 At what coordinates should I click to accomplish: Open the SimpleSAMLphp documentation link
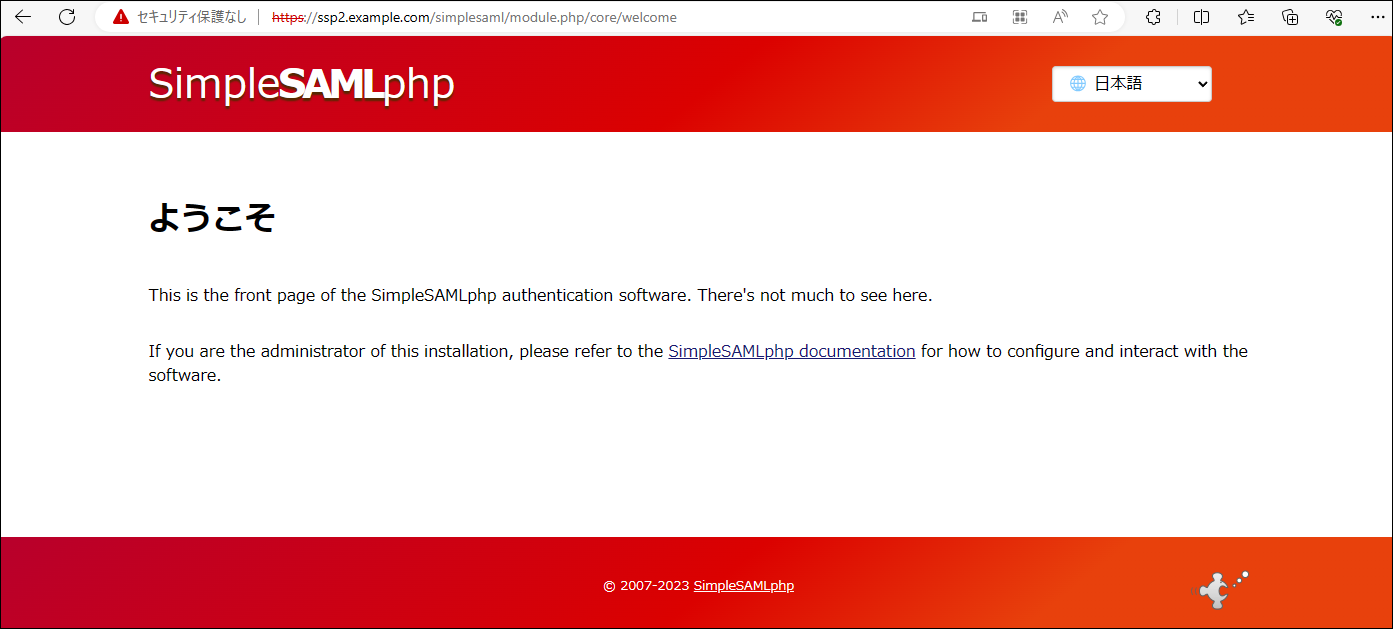click(791, 351)
